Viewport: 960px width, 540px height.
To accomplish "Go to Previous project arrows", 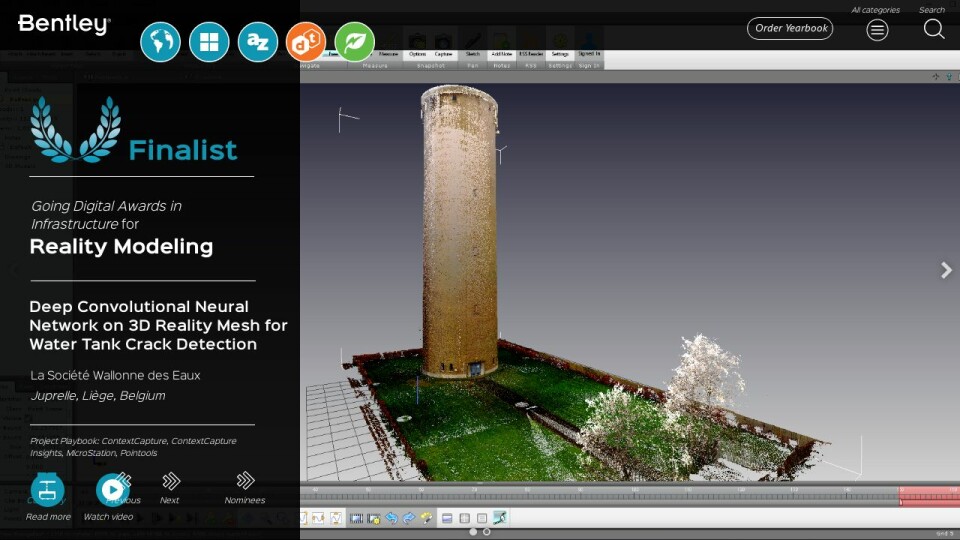I will click(x=124, y=481).
